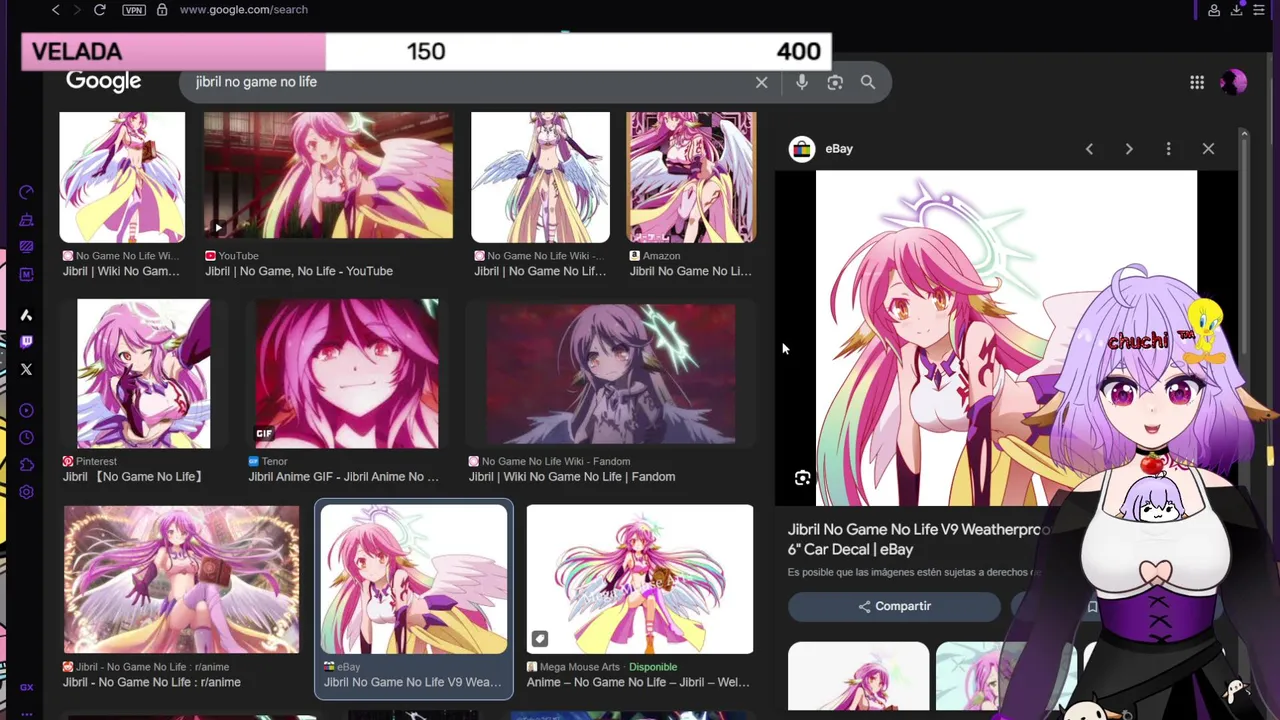The image size is (1280, 720).
Task: Click the large eBay Jibril preview image
Action: [x=1006, y=338]
